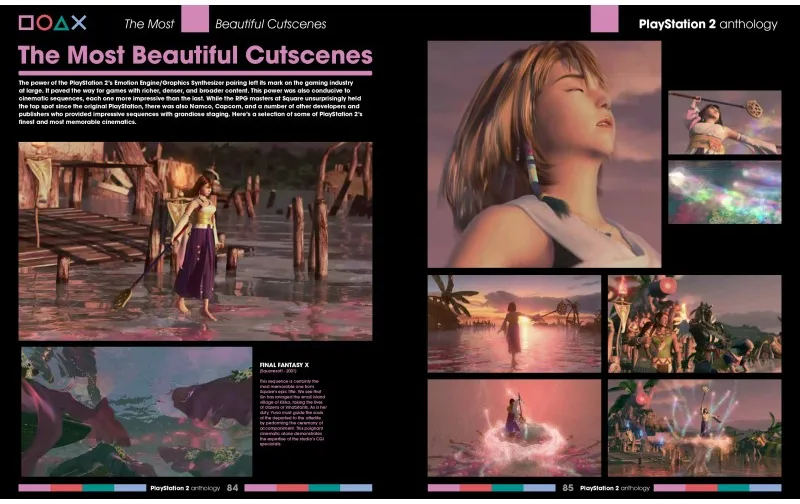This screenshot has height=504, width=800.
Task: Select the image of villagers watching by torchlight
Action: 694,323
